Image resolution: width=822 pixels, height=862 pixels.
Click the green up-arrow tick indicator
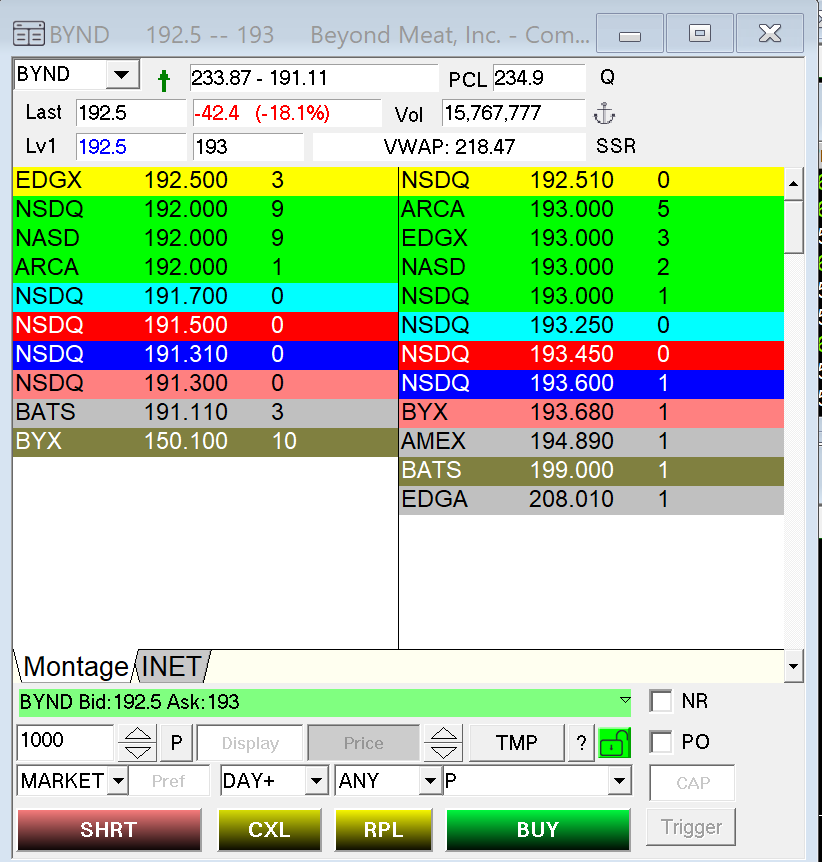pyautogui.click(x=163, y=80)
